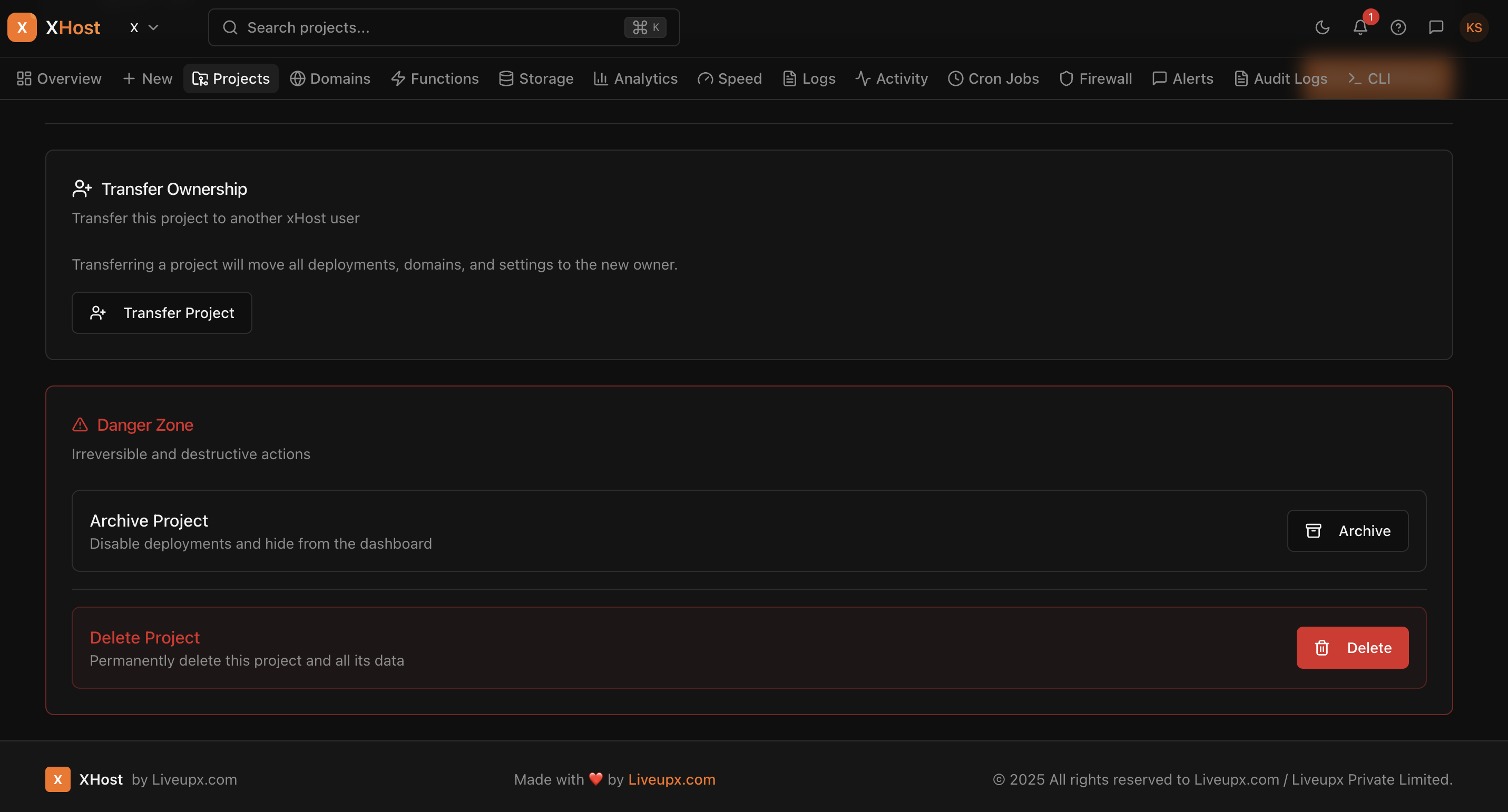Open the XHost logo menu
1508x812 pixels.
click(22, 27)
